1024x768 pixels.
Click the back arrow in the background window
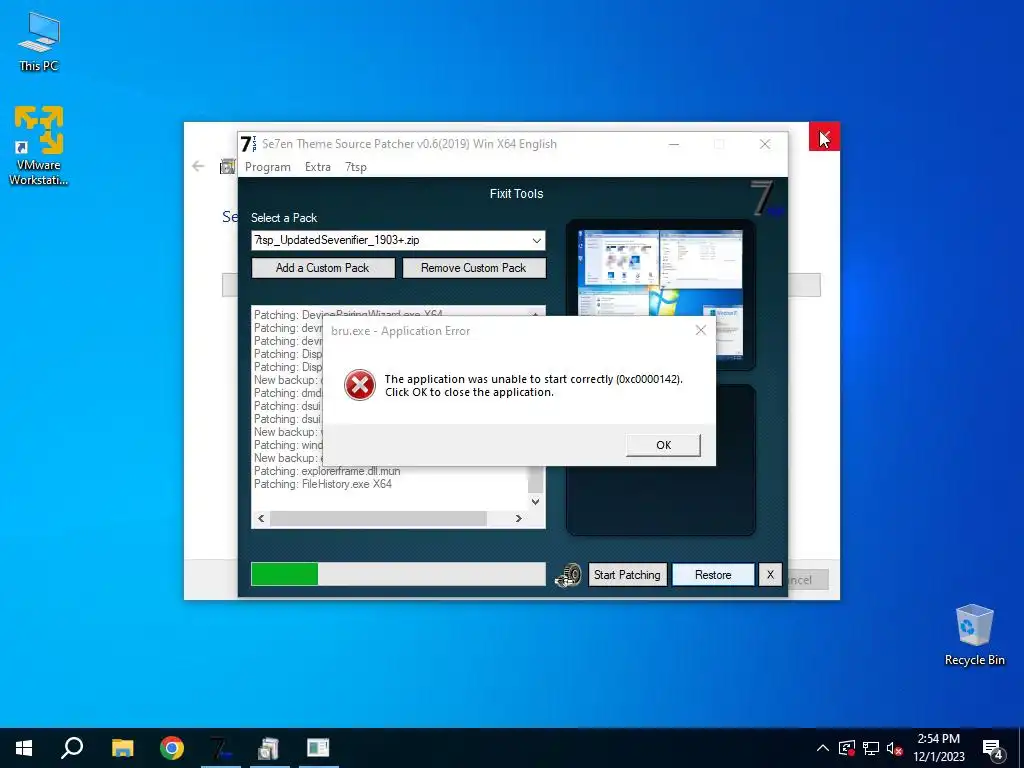199,167
